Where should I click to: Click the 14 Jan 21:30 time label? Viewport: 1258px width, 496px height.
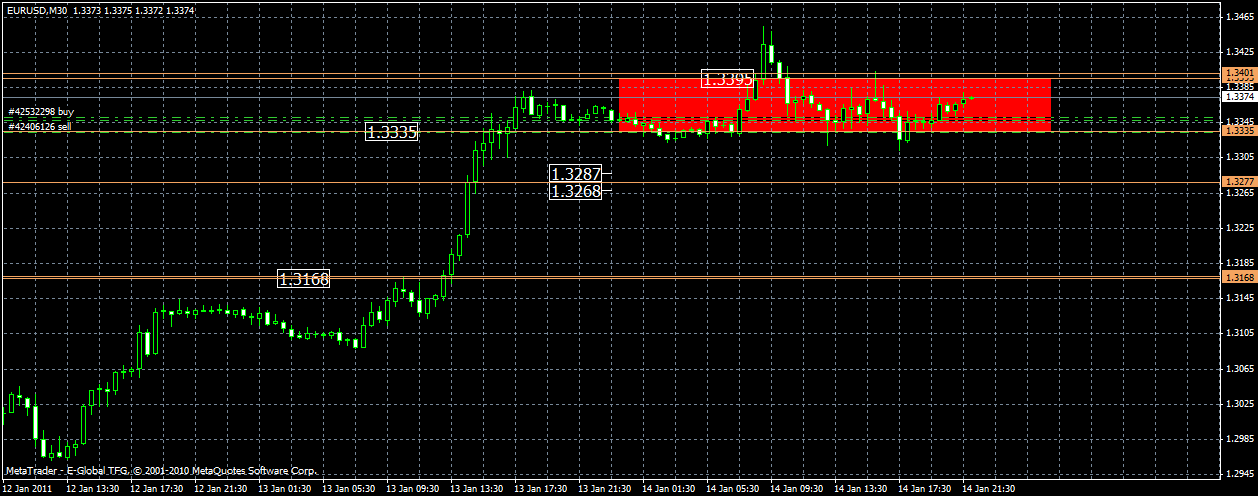pyautogui.click(x=989, y=489)
